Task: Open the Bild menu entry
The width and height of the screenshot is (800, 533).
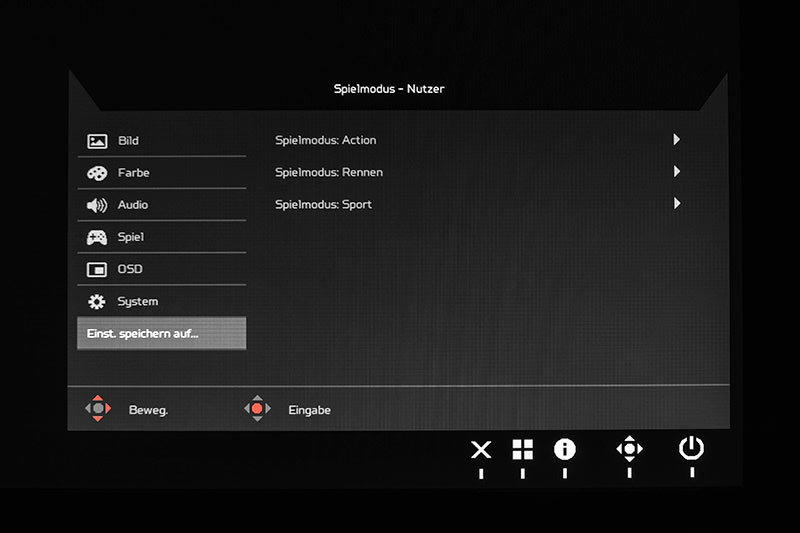Action: pyautogui.click(x=162, y=141)
